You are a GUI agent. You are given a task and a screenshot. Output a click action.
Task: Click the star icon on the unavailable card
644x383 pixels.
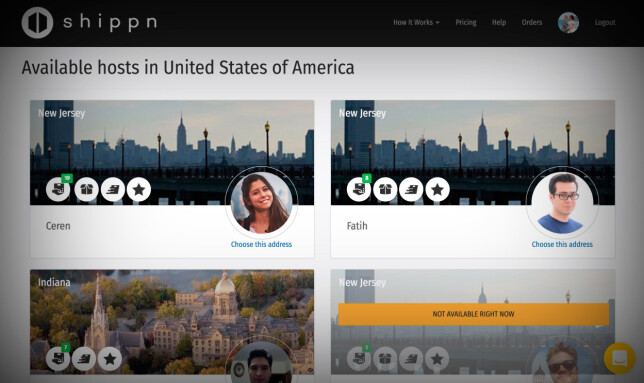(x=437, y=359)
